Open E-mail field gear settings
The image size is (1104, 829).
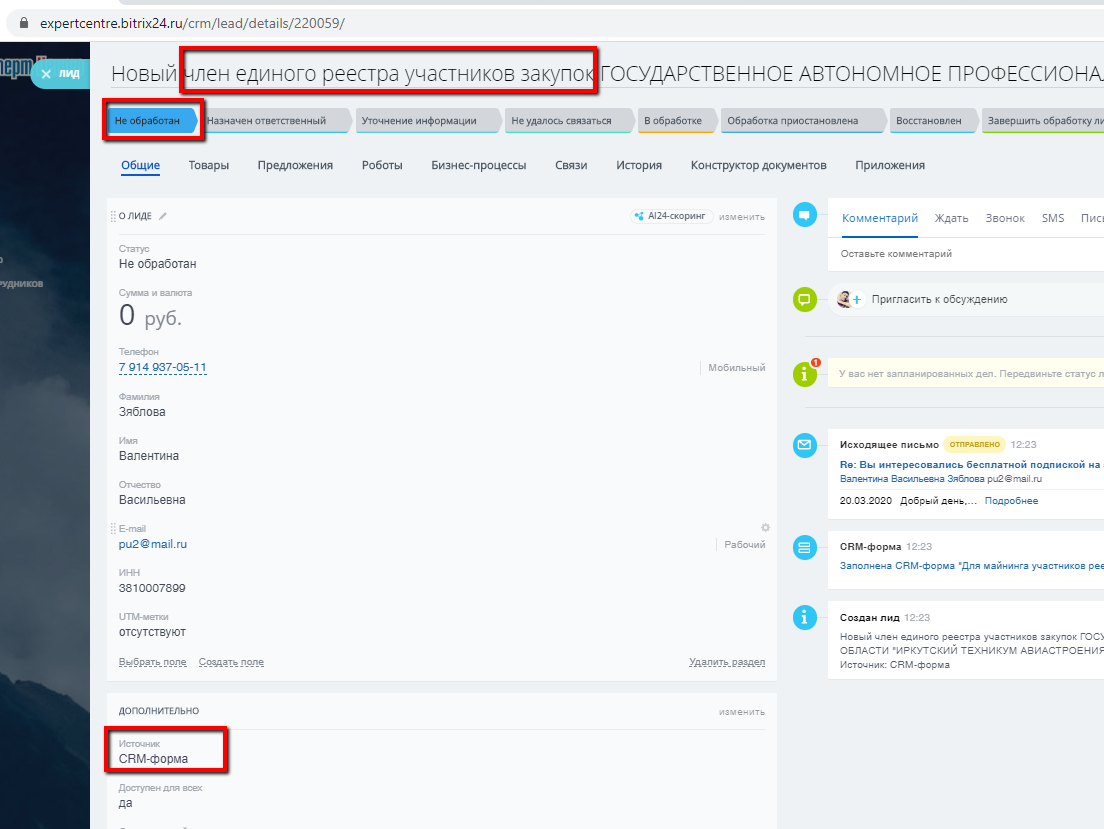point(765,528)
